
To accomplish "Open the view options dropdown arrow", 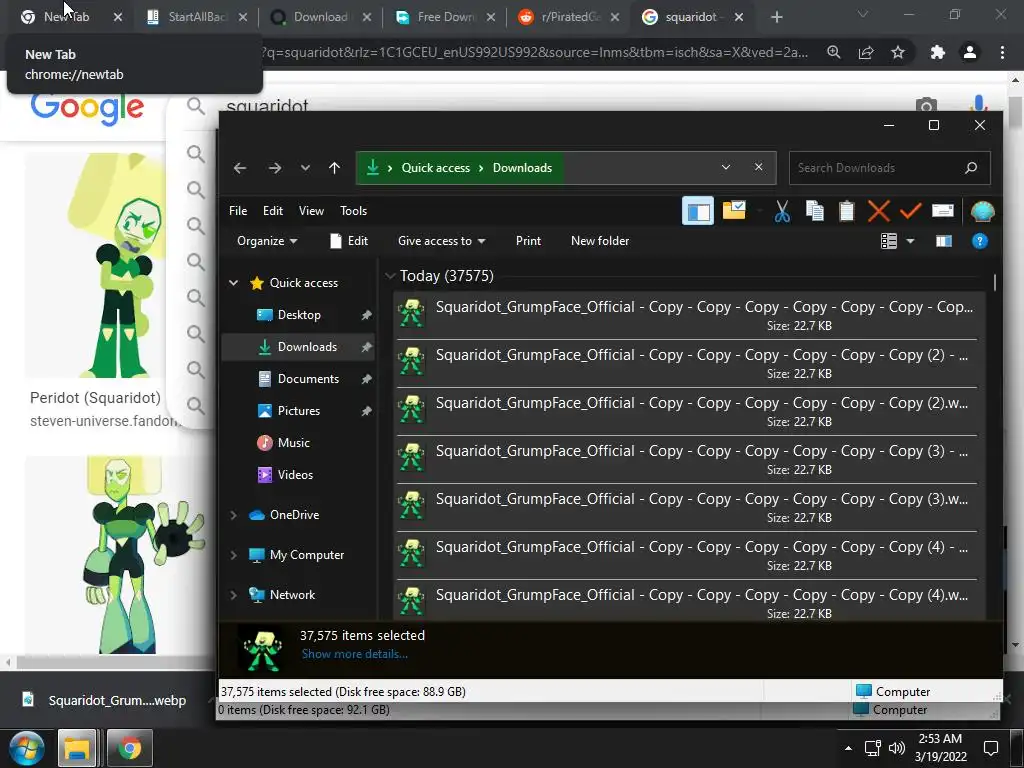I will [x=910, y=241].
